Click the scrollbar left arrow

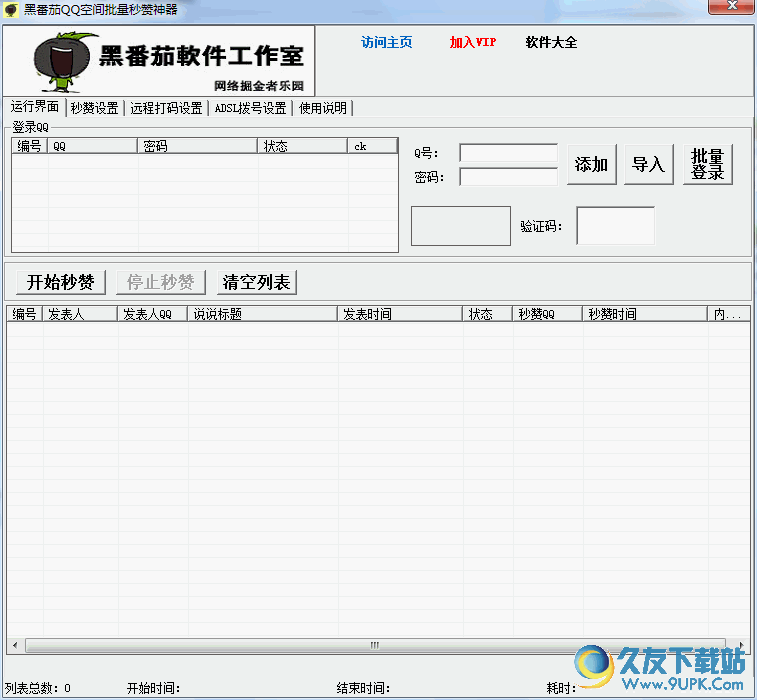pyautogui.click(x=15, y=645)
